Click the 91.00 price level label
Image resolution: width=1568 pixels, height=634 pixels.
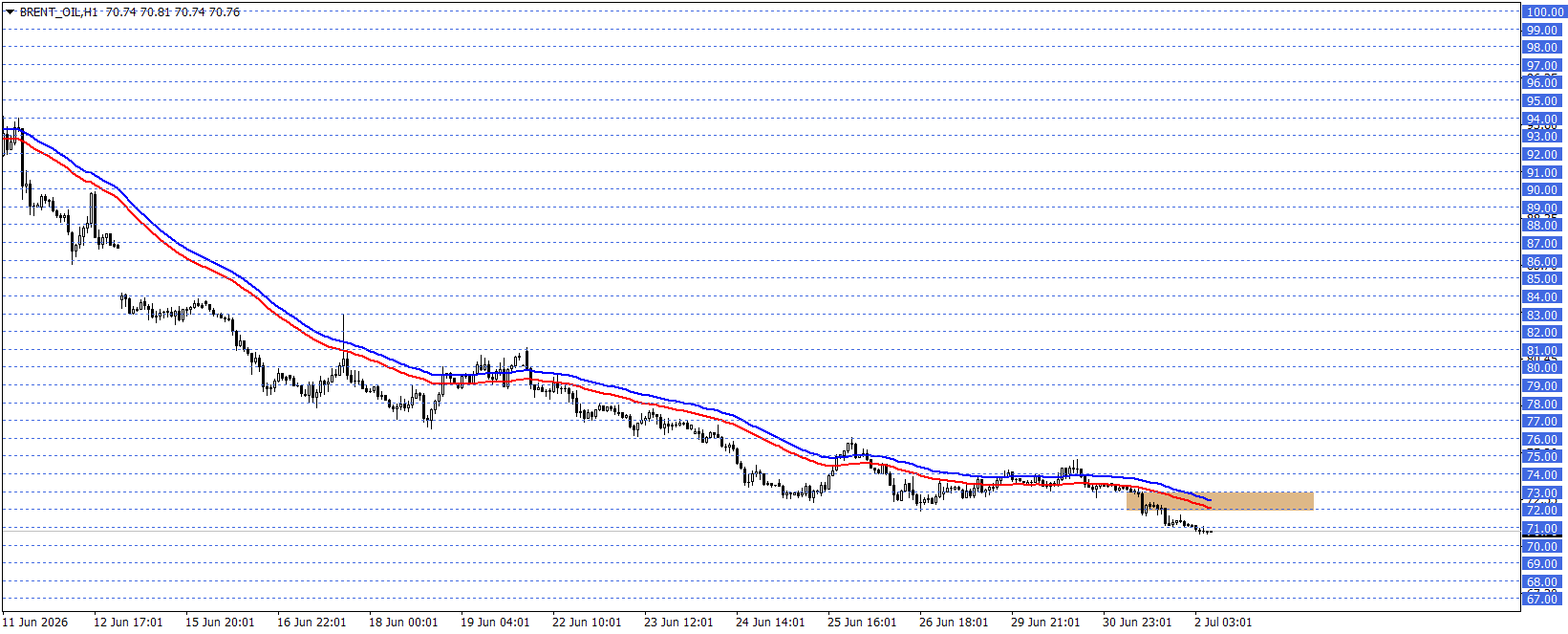[1541, 173]
